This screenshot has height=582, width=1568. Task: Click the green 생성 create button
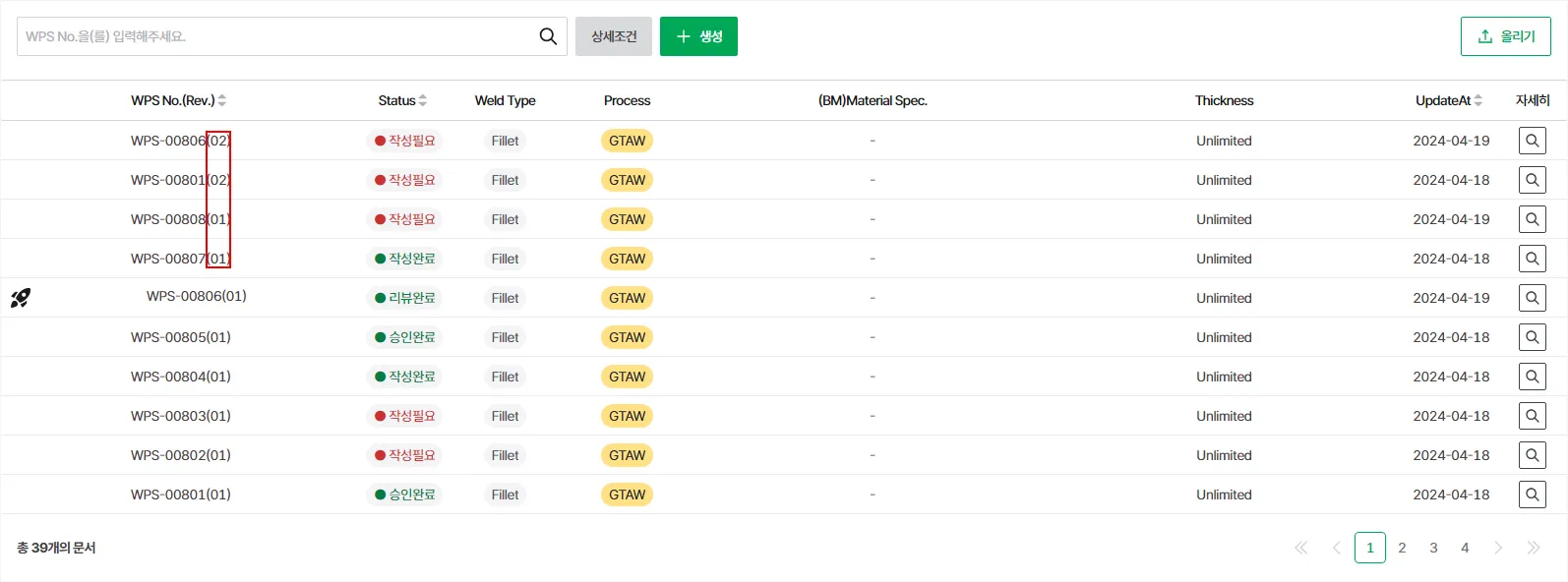(x=698, y=36)
